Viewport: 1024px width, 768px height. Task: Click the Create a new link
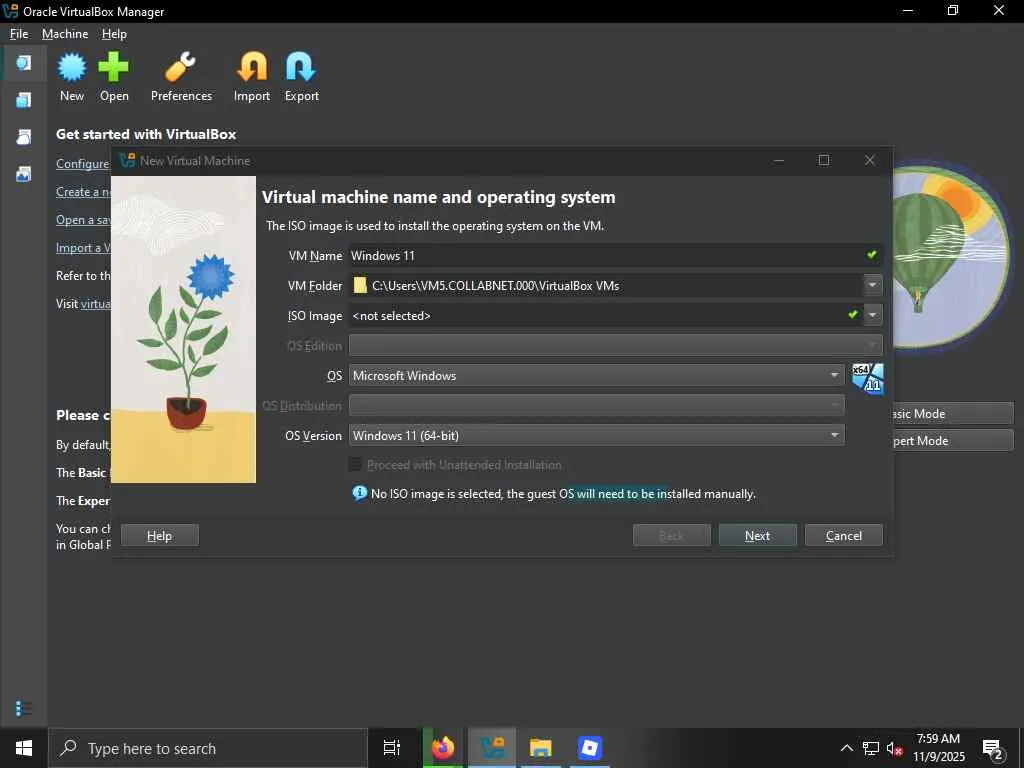(83, 192)
